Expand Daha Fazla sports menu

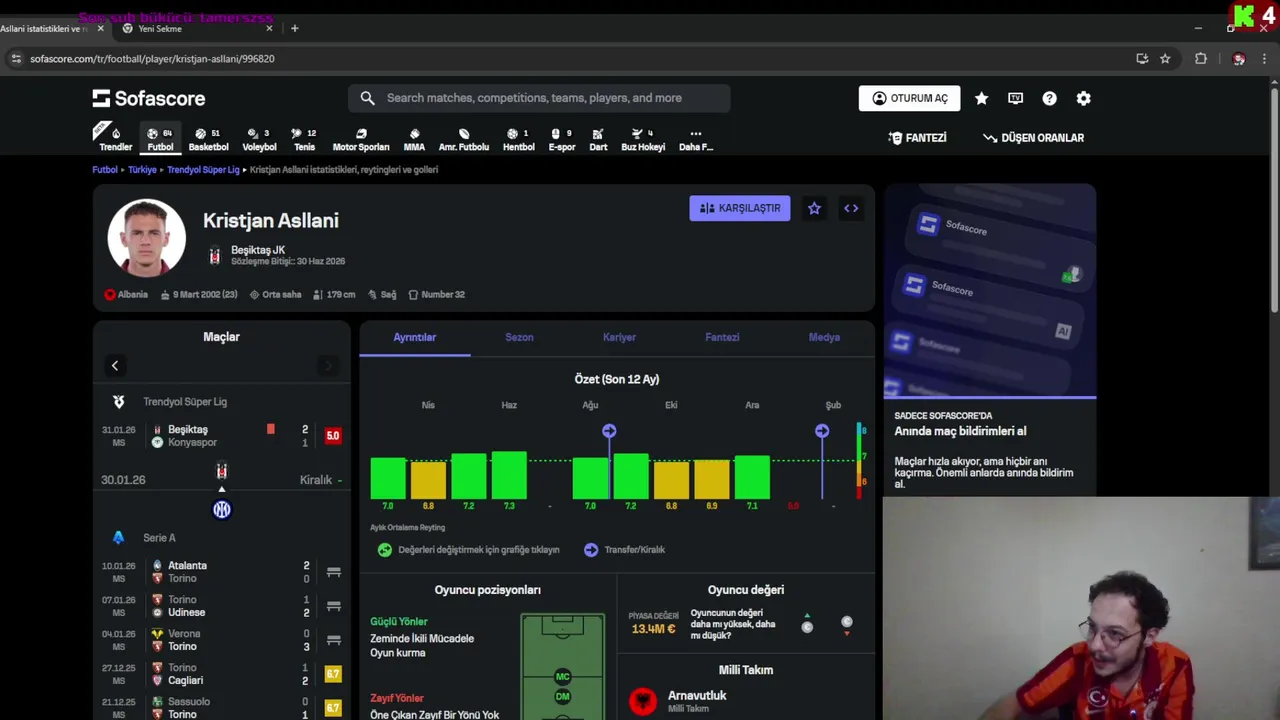pos(696,139)
